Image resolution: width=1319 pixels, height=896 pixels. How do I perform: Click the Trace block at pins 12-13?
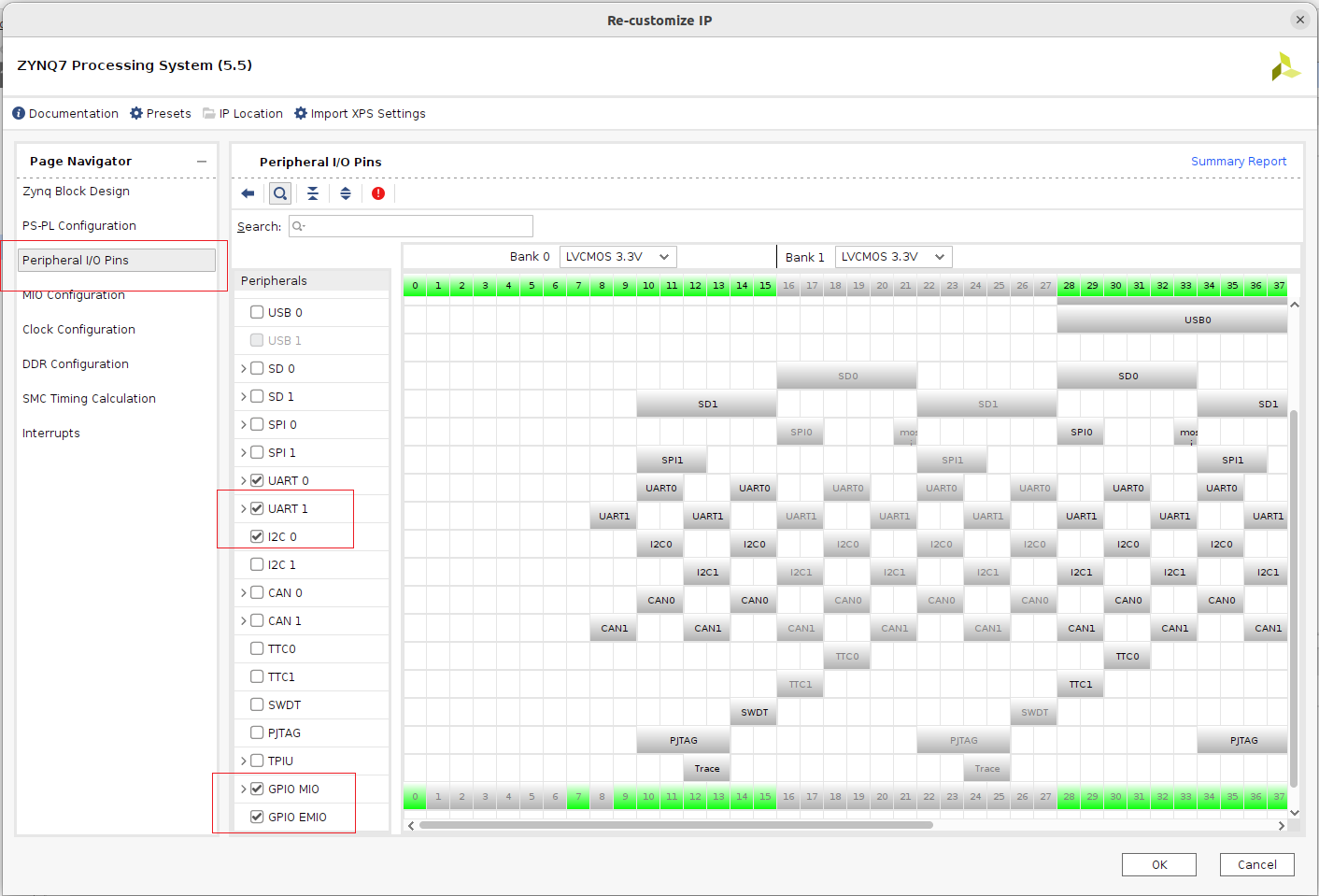[707, 768]
